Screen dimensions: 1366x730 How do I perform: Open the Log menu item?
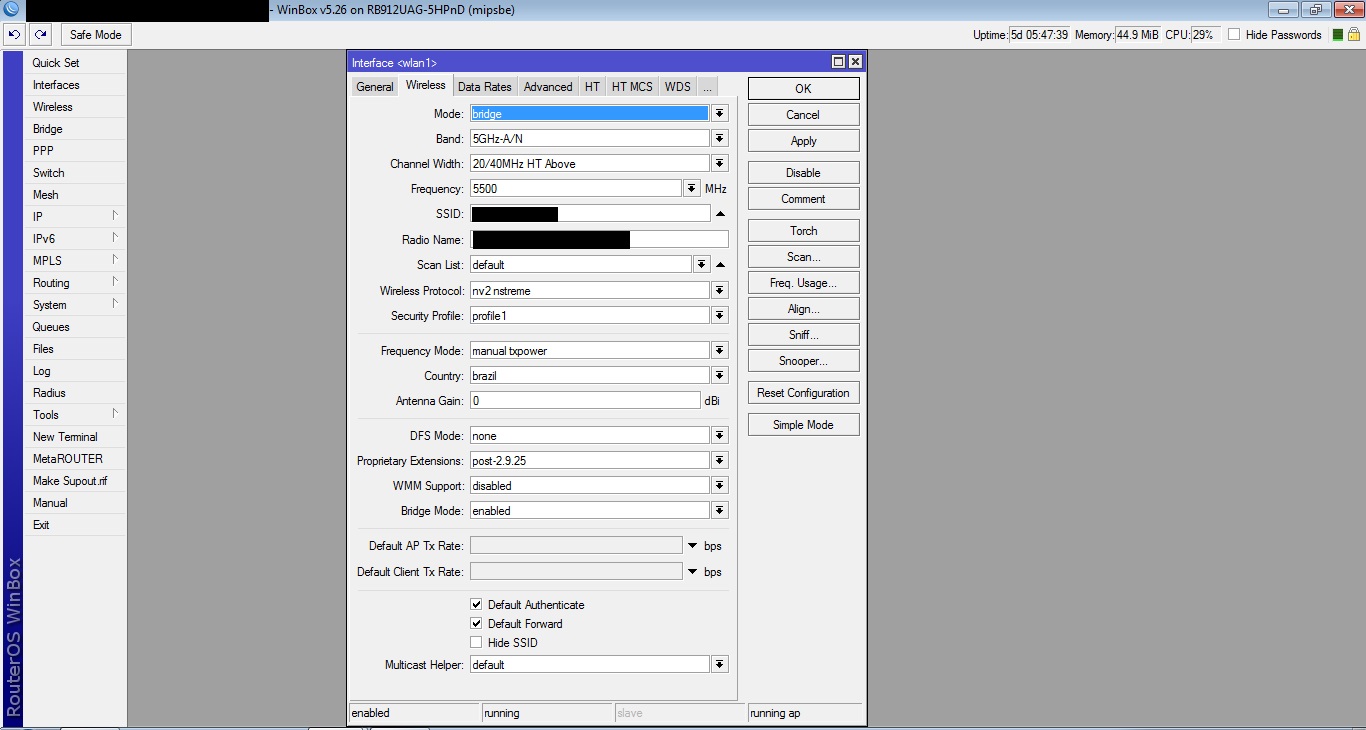click(75, 371)
